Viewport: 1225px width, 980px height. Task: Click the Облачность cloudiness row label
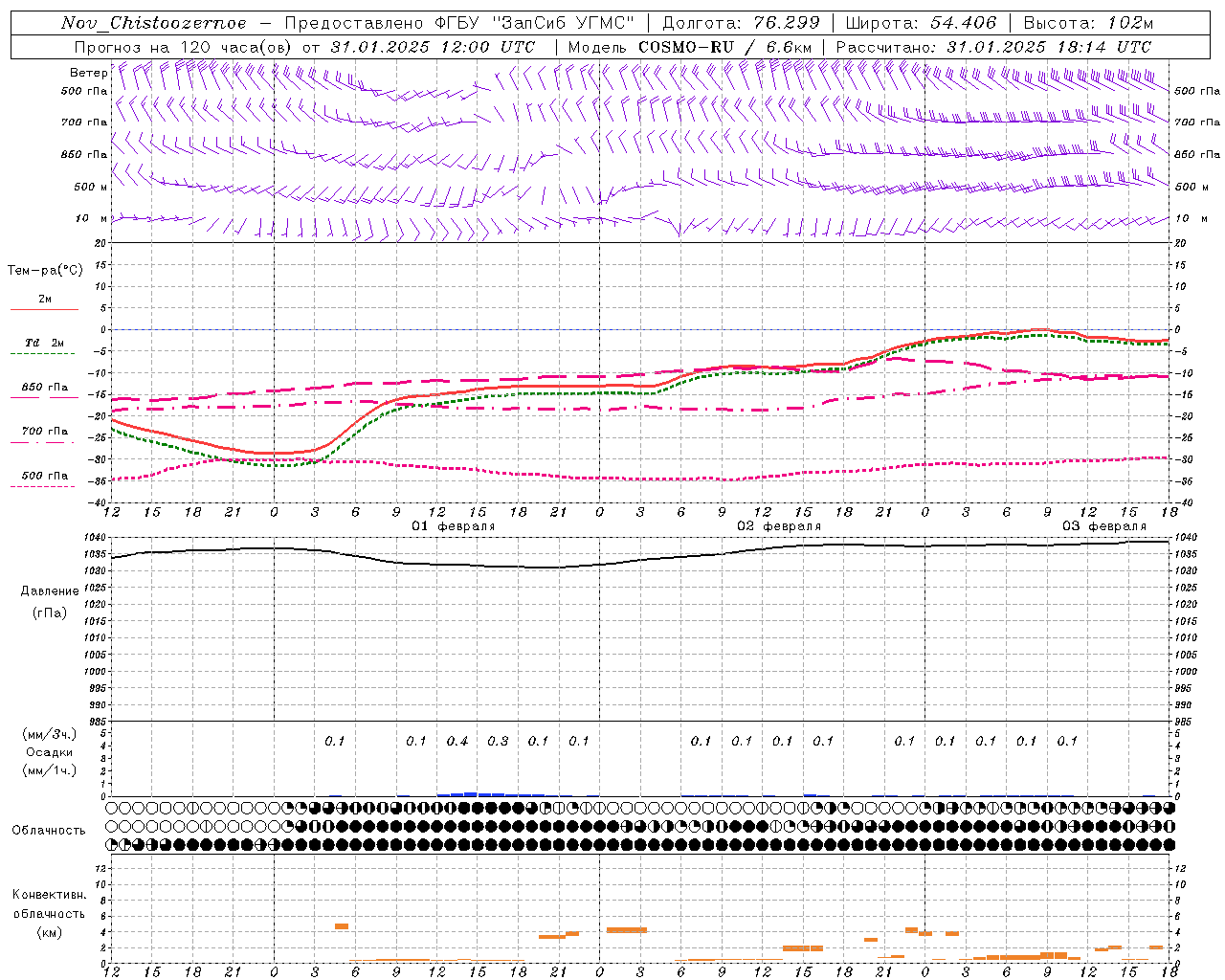click(49, 830)
